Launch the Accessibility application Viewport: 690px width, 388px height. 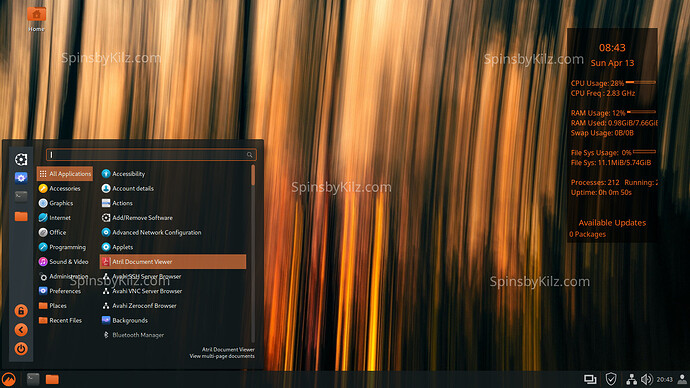point(173,174)
